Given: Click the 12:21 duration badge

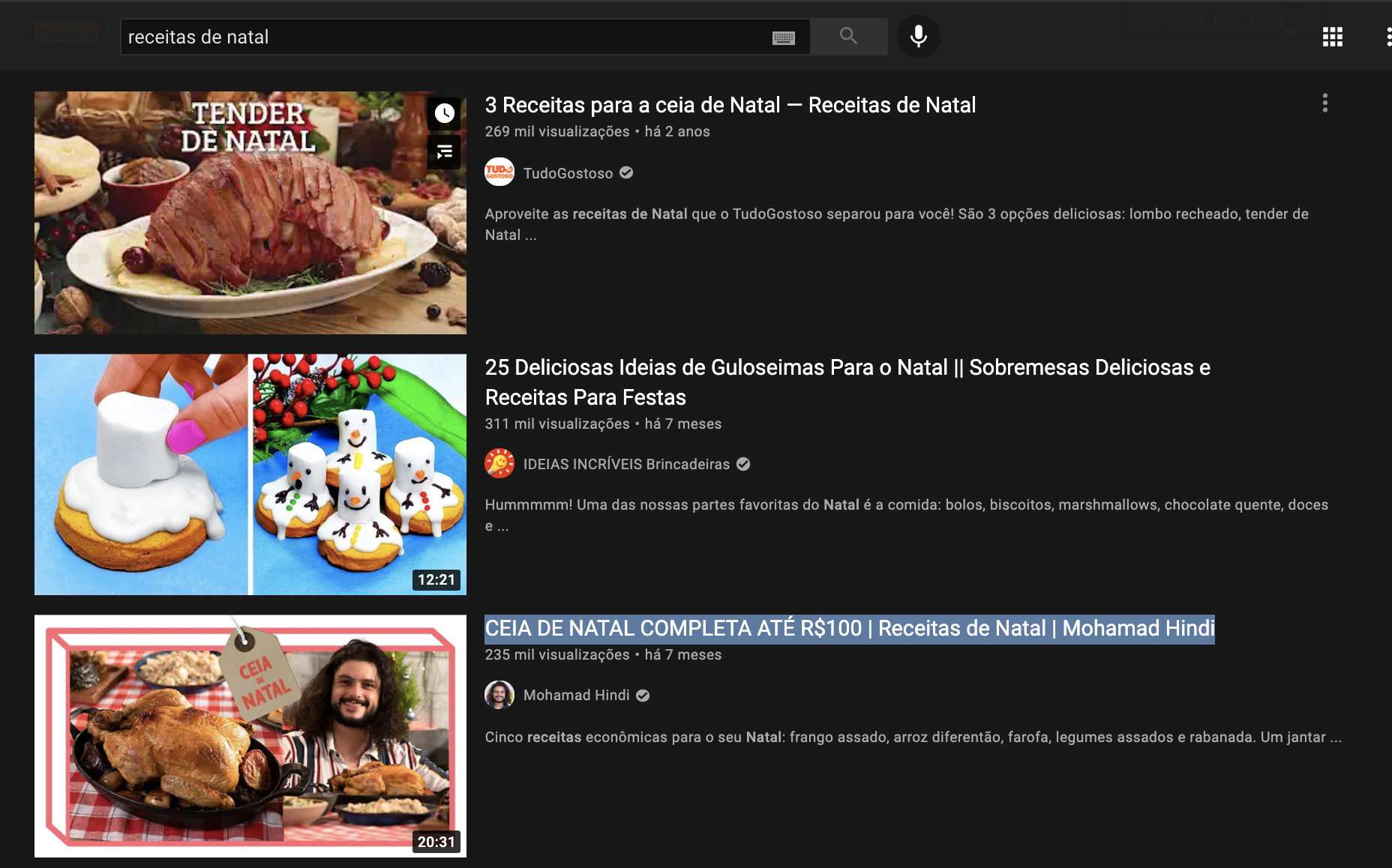Looking at the screenshot, I should coord(436,579).
